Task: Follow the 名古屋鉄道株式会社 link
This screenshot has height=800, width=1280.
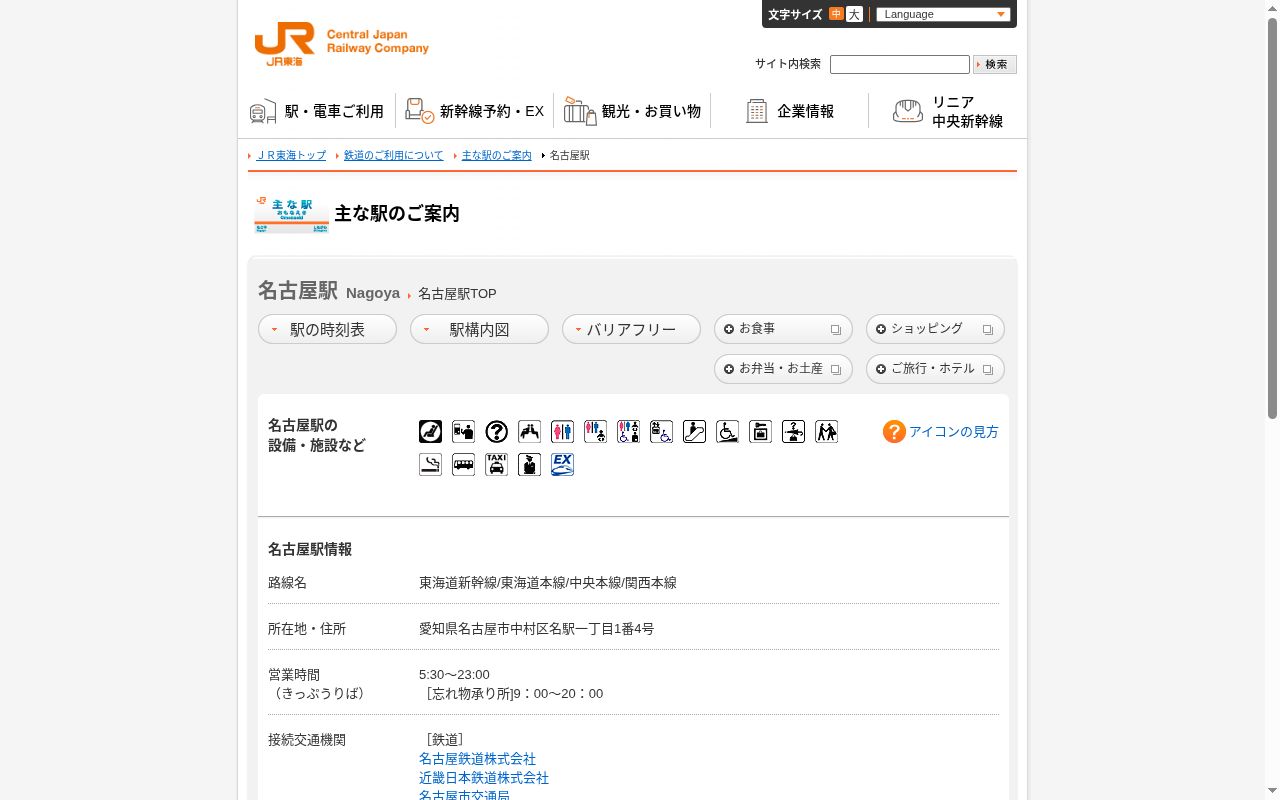Action: pyautogui.click(x=477, y=759)
